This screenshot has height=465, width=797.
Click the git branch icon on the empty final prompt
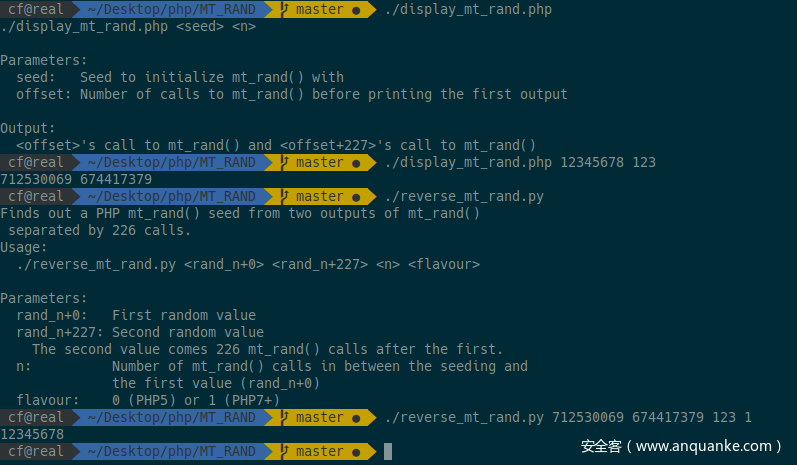pos(285,451)
